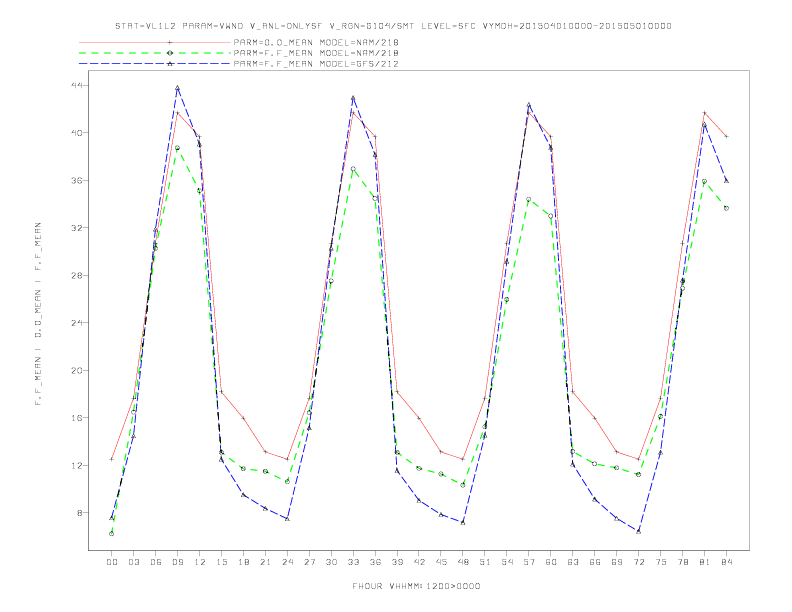The height and width of the screenshot is (612, 792).
Task: Click x-axis forecast hour label 60
Action: point(551,562)
